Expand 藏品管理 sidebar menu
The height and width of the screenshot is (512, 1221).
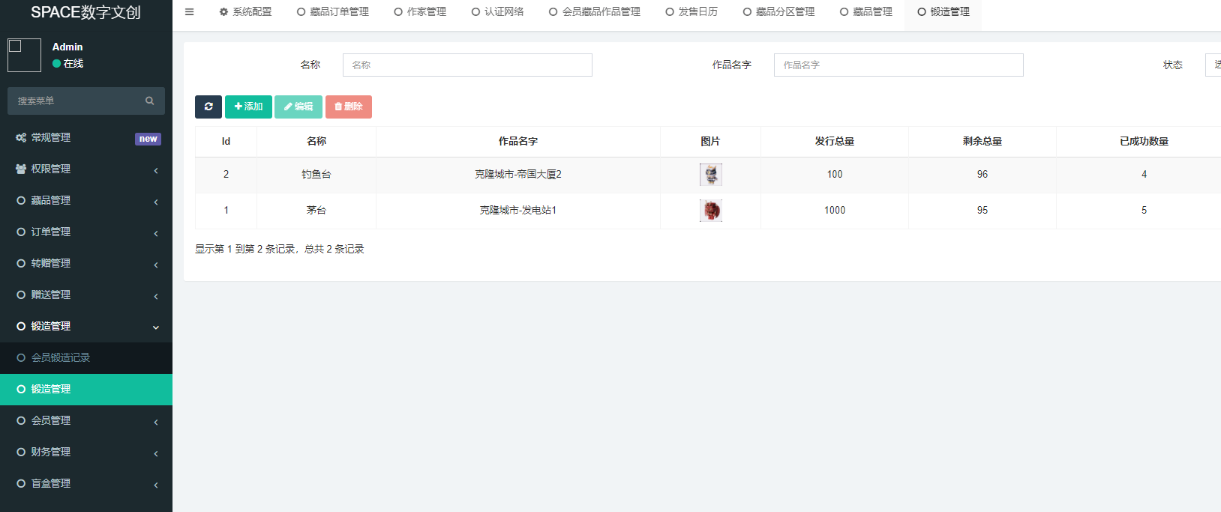tap(86, 201)
